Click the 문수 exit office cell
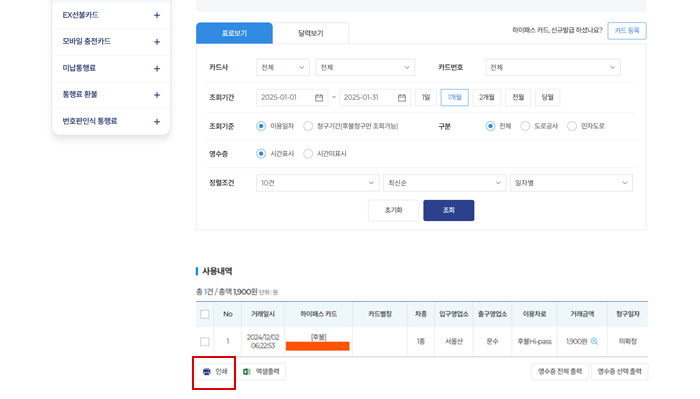 492,341
